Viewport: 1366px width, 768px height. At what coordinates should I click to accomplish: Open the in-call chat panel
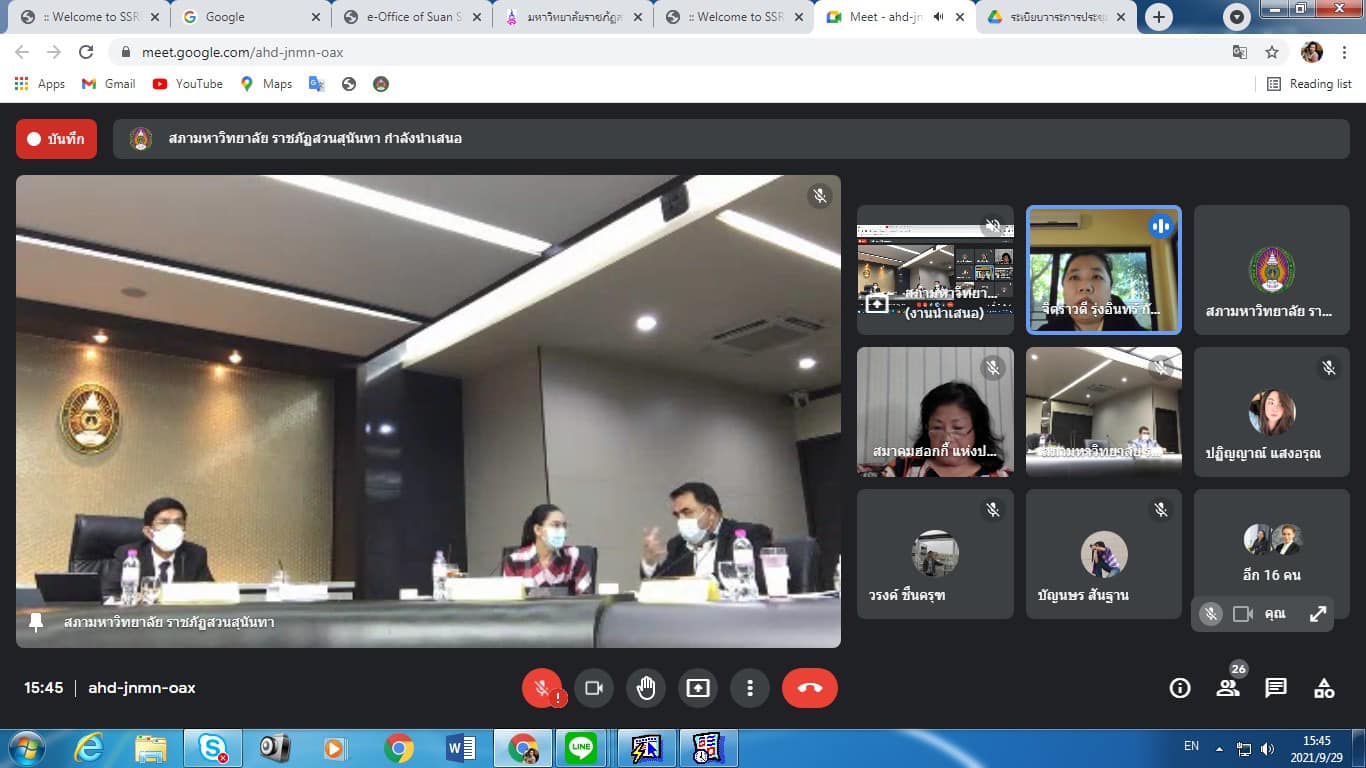(1276, 688)
